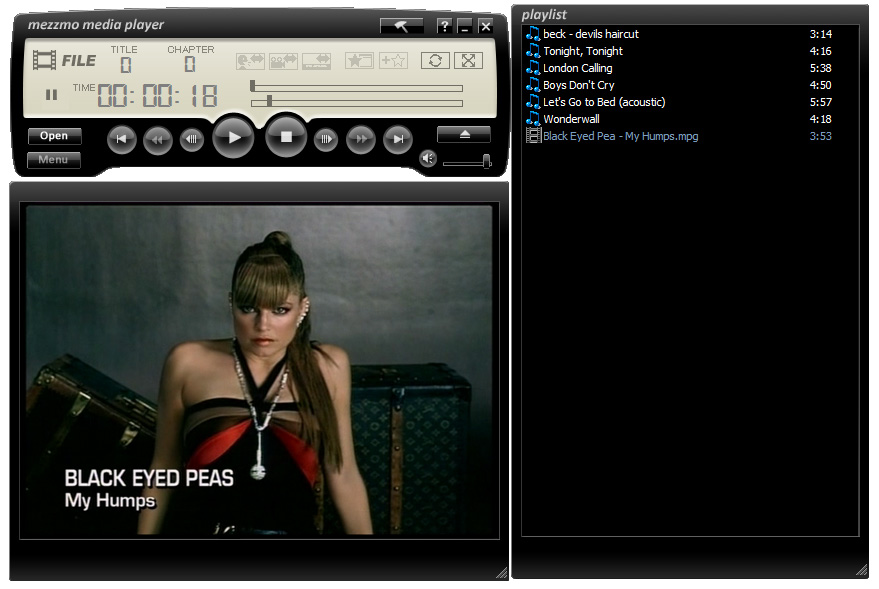Click the music note icon beside Wonderwall

pyautogui.click(x=533, y=119)
